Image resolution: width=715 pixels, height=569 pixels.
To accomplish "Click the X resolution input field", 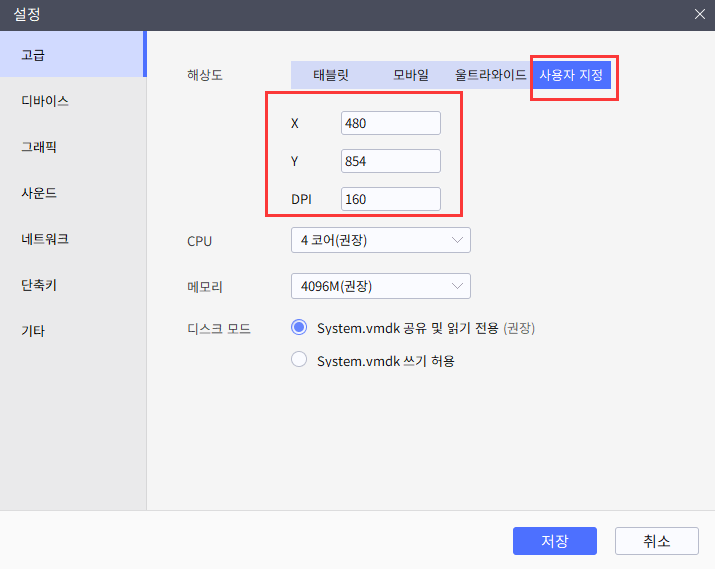I will pos(390,123).
